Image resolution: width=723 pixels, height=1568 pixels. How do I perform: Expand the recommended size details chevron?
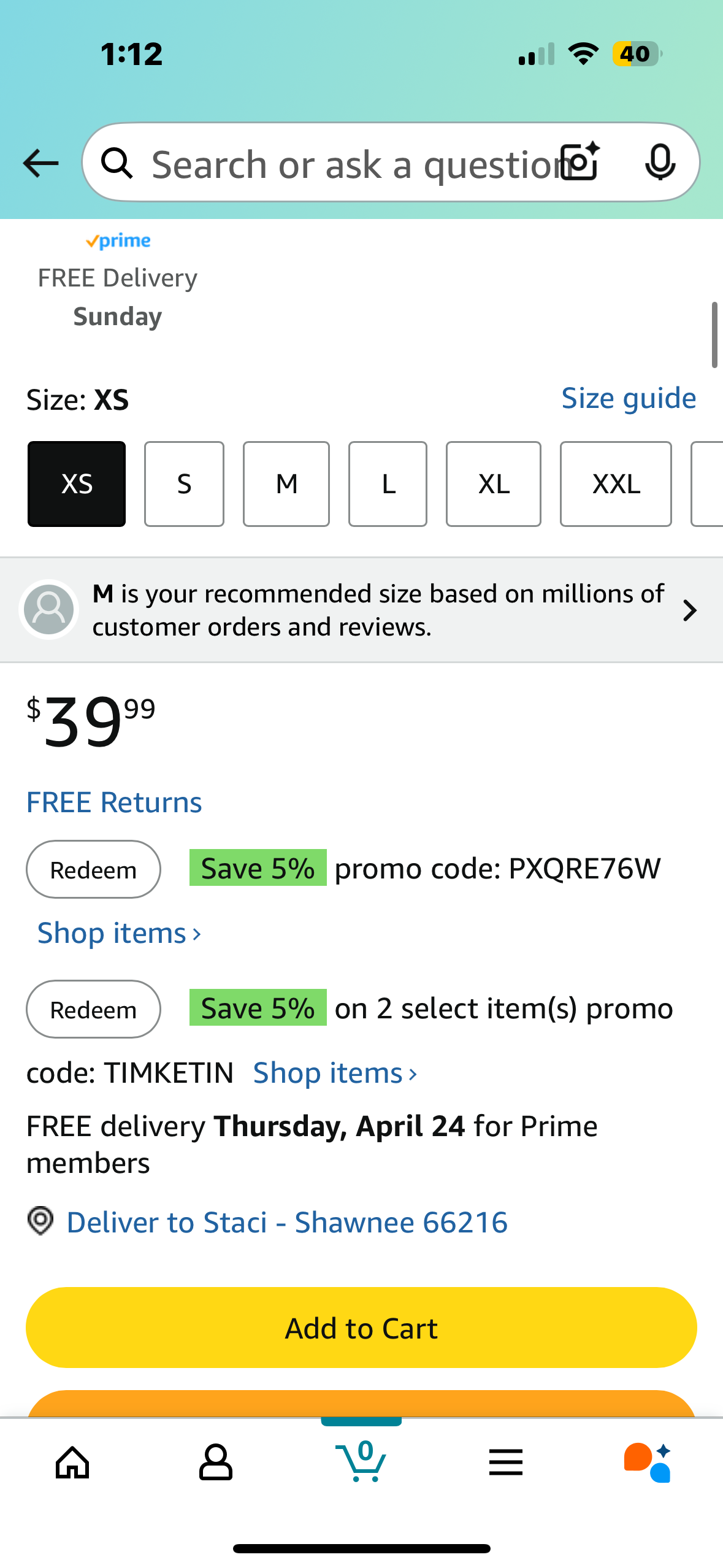[x=690, y=610]
